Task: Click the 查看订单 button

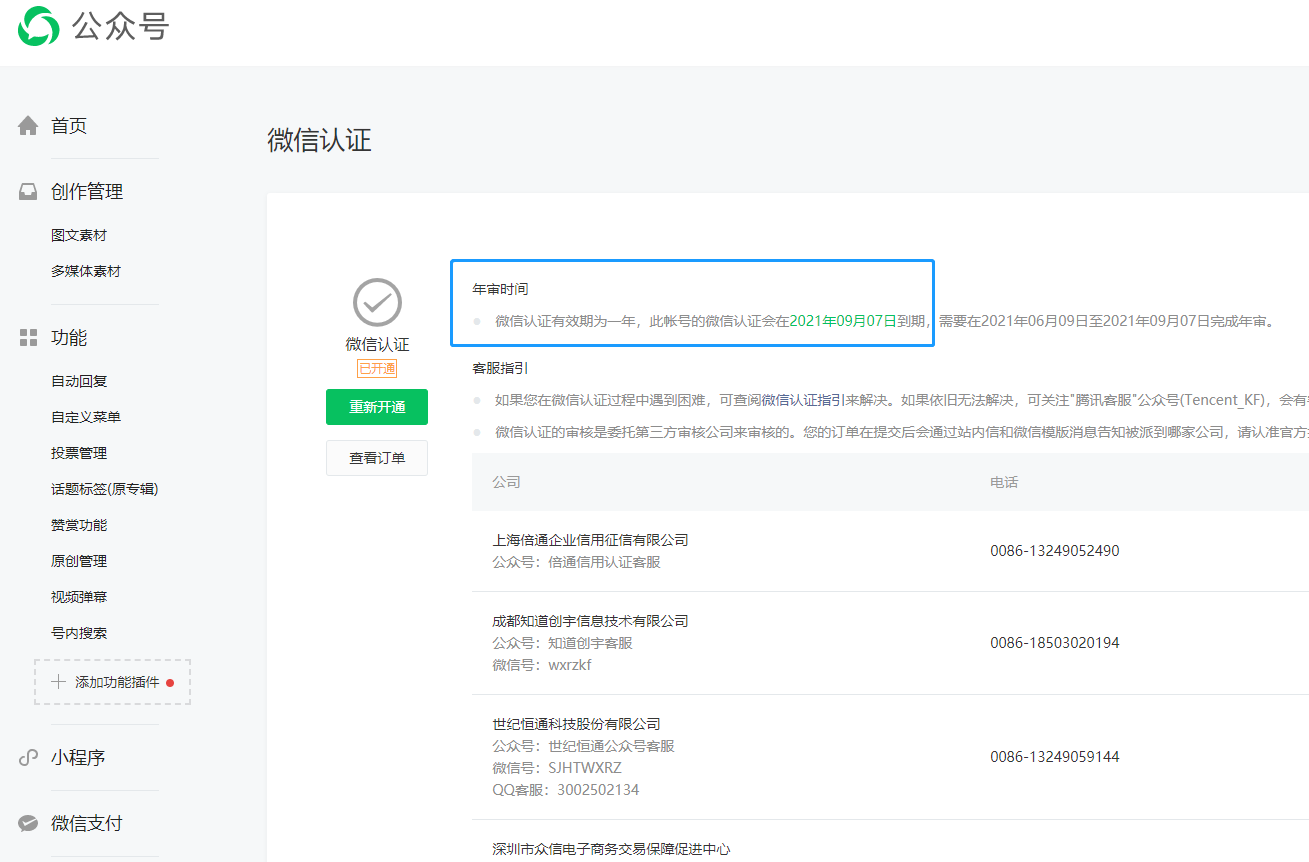Action: [377, 458]
